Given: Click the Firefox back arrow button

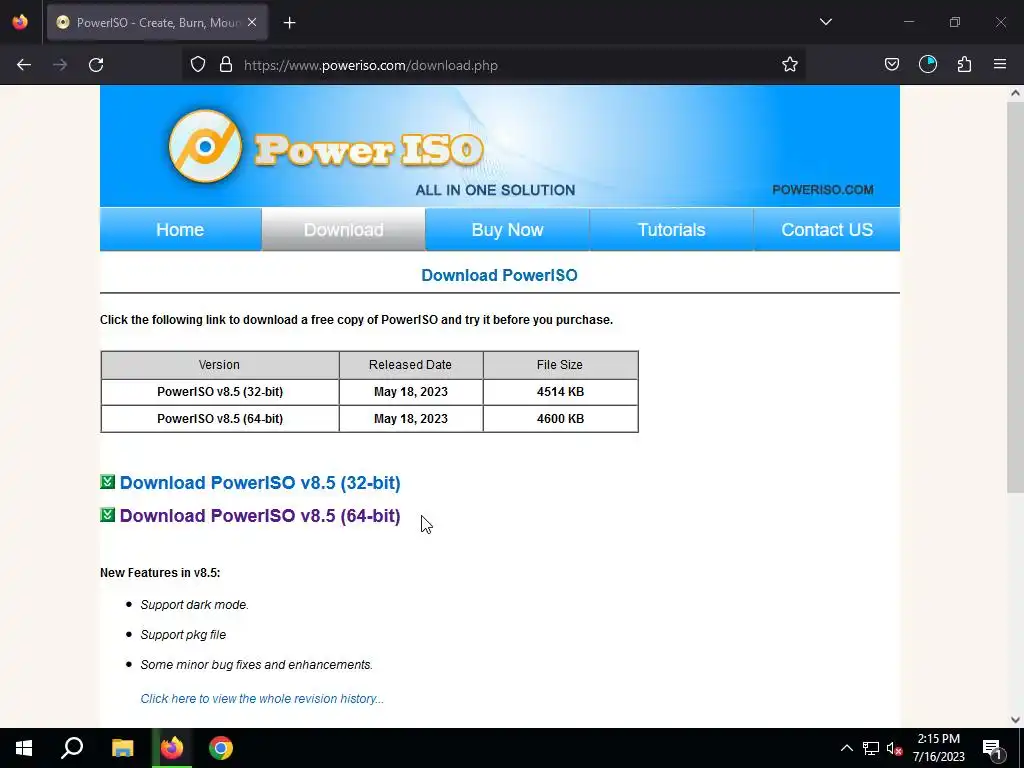Looking at the screenshot, I should tap(24, 65).
